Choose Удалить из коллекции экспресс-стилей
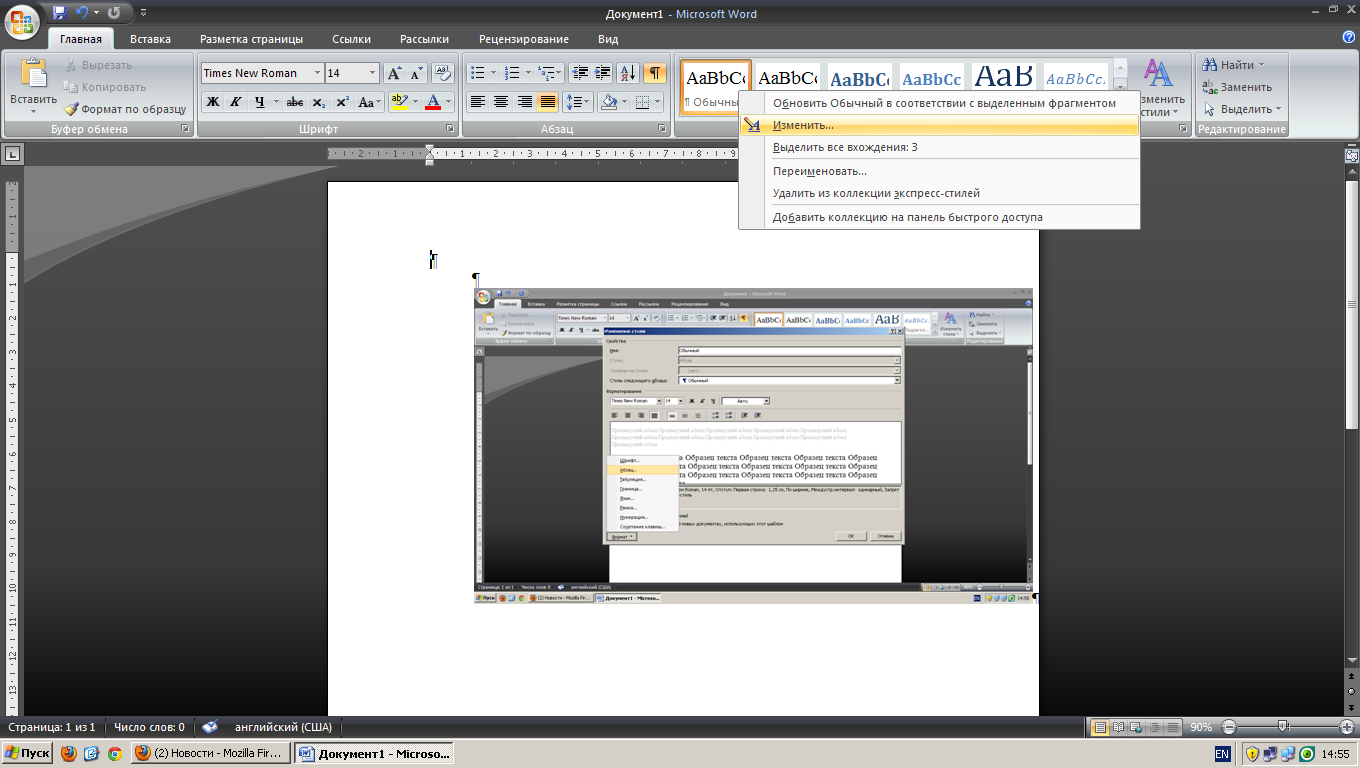The height and width of the screenshot is (768, 1360). tap(940, 193)
